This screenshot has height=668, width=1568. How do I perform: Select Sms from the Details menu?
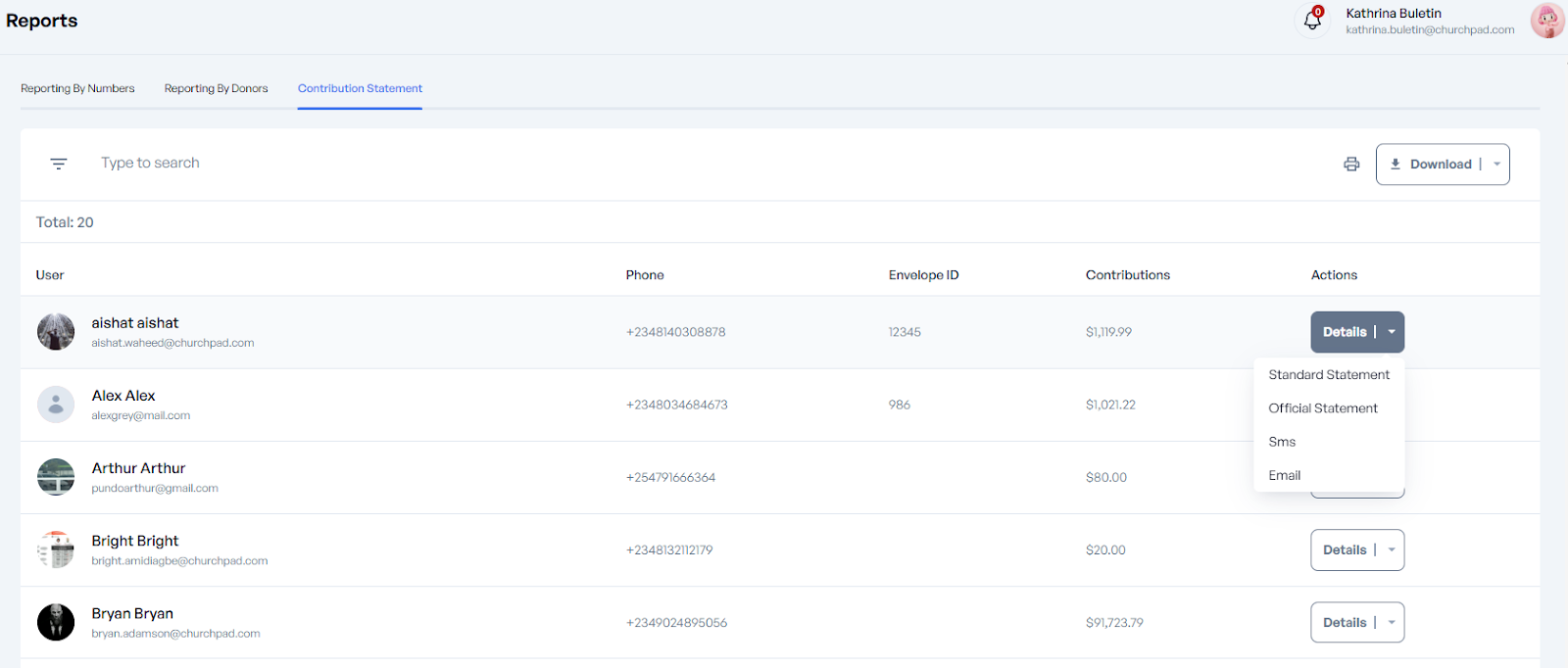[1282, 442]
